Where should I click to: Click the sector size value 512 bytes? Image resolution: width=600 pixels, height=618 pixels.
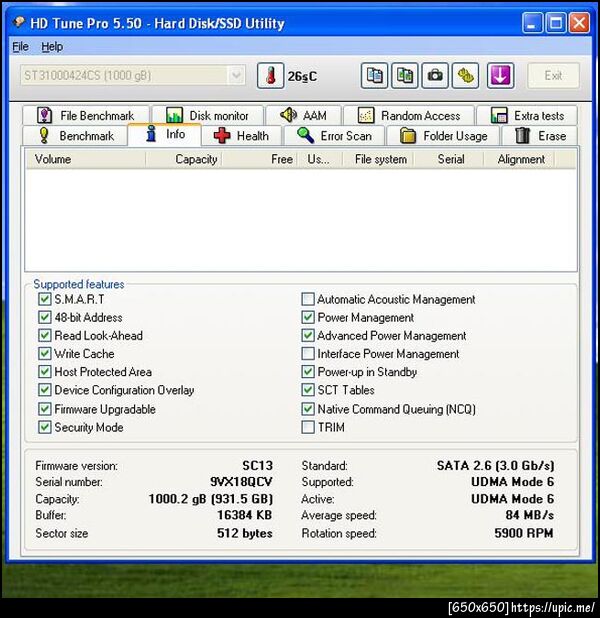click(x=245, y=533)
